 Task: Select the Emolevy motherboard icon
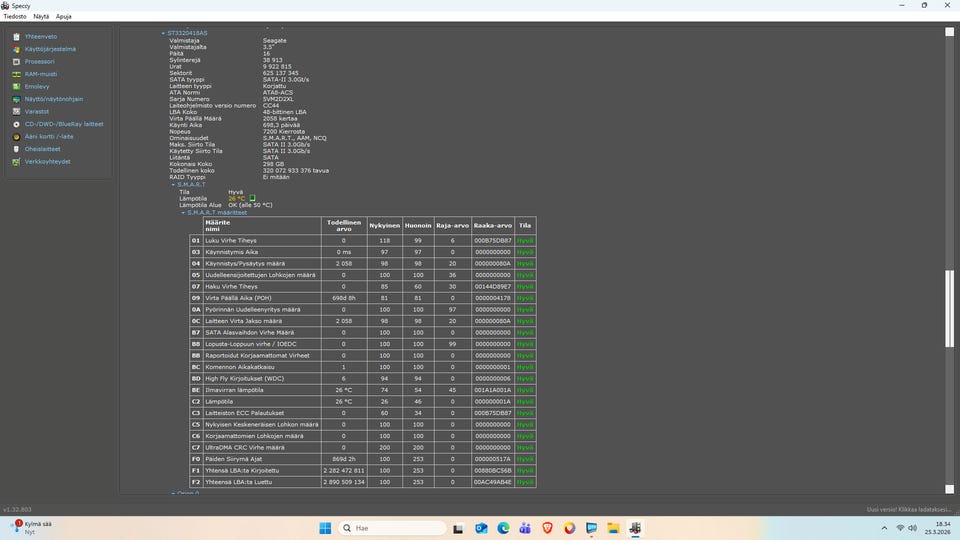(15, 86)
